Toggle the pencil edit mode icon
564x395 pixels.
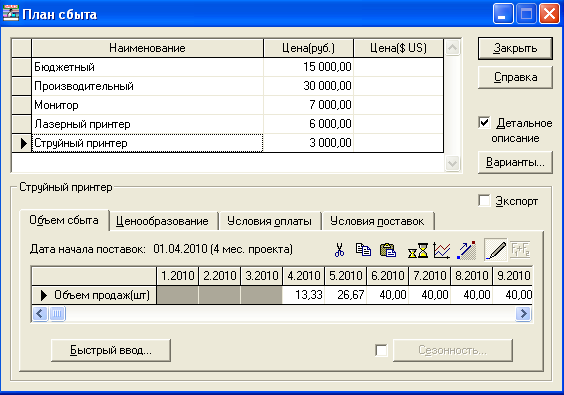pyautogui.click(x=495, y=250)
